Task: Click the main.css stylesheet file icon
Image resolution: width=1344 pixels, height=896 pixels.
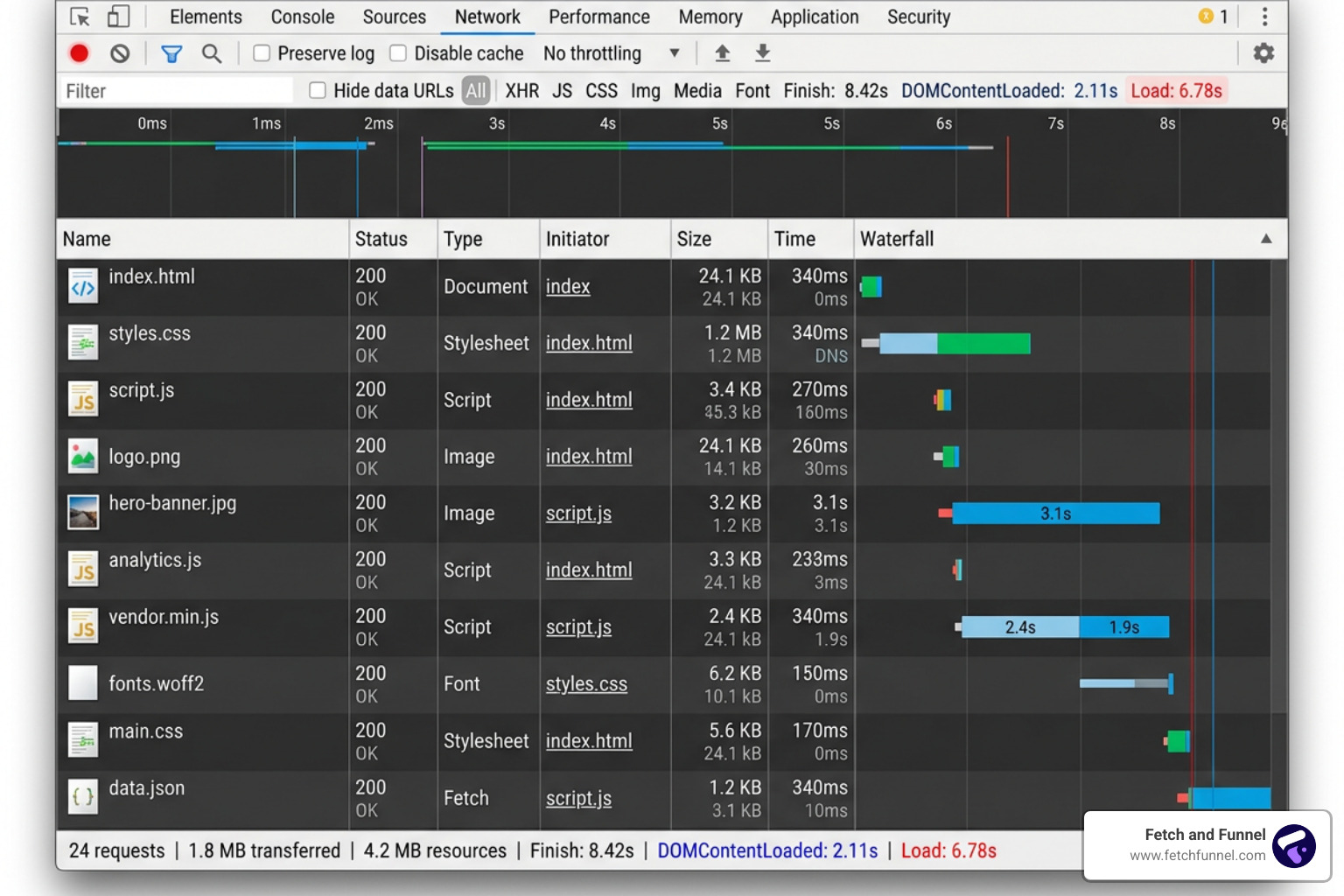Action: [83, 740]
